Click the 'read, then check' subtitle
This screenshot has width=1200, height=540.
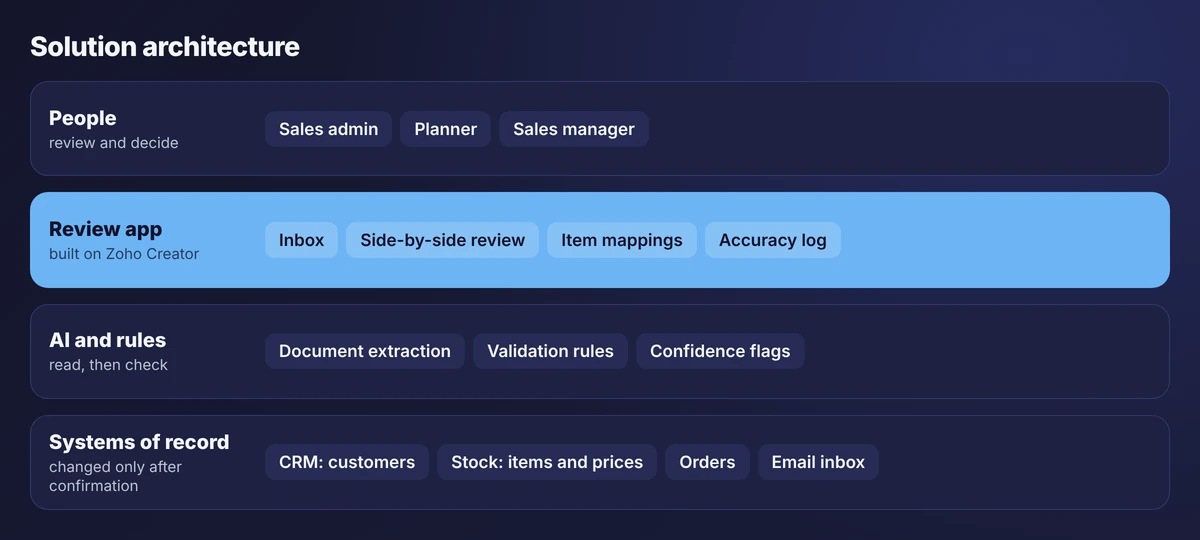point(108,365)
